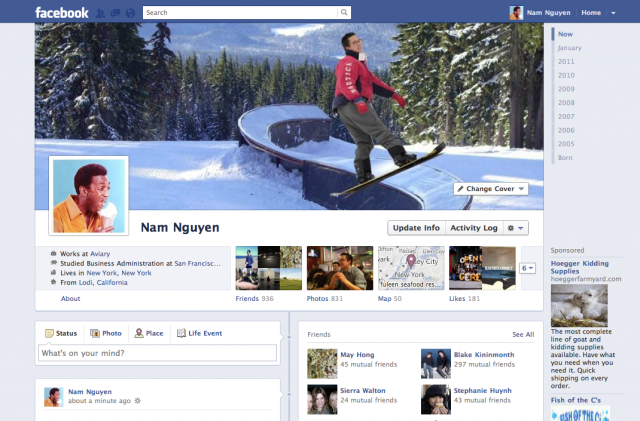Open Sierra Walton's profile link
The height and width of the screenshot is (421, 640).
coord(362,390)
